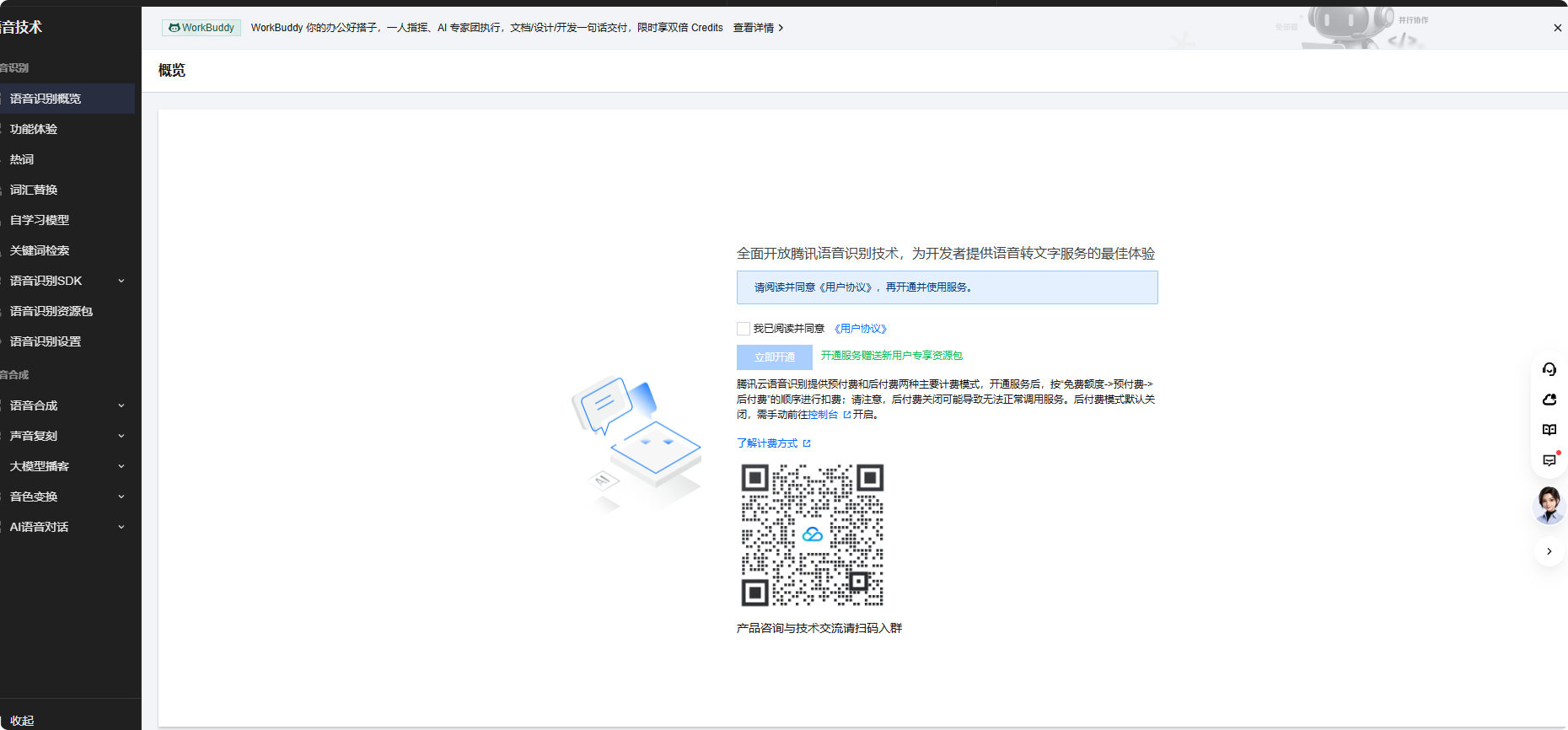Click the group chat QR code
The image size is (1568, 730).
coord(813,534)
